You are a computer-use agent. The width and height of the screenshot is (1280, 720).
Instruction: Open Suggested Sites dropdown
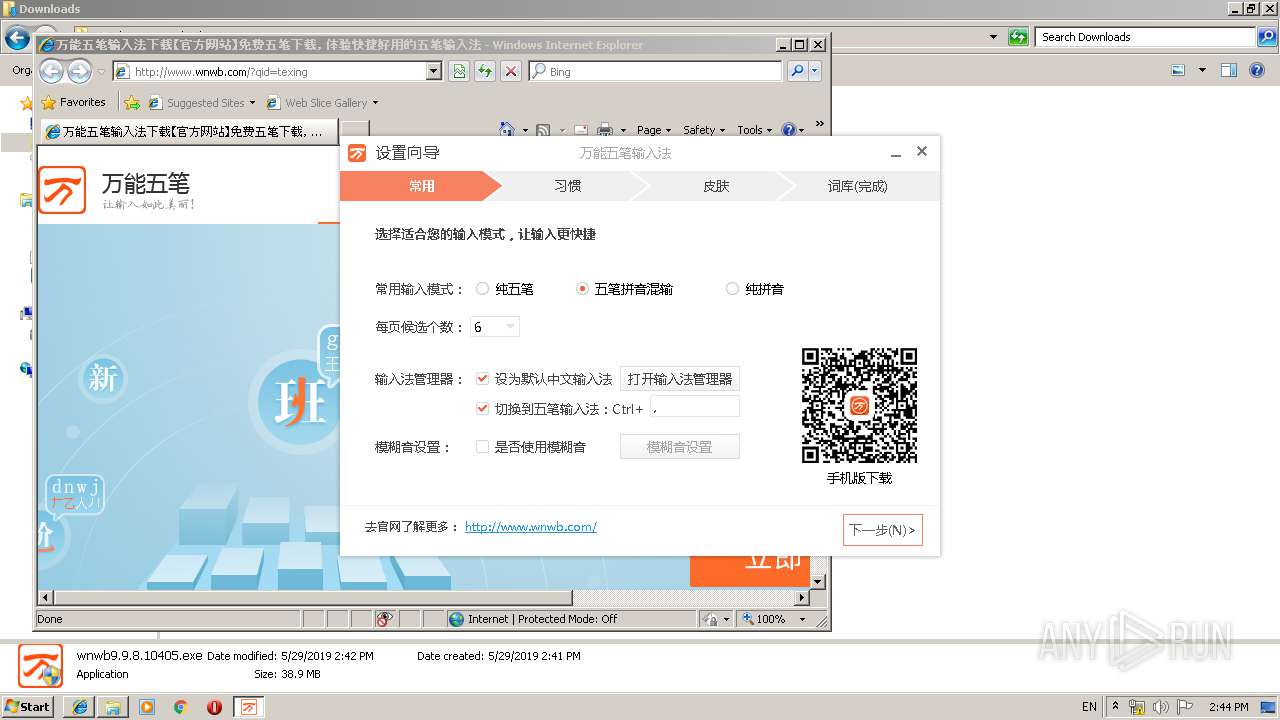click(x=201, y=102)
